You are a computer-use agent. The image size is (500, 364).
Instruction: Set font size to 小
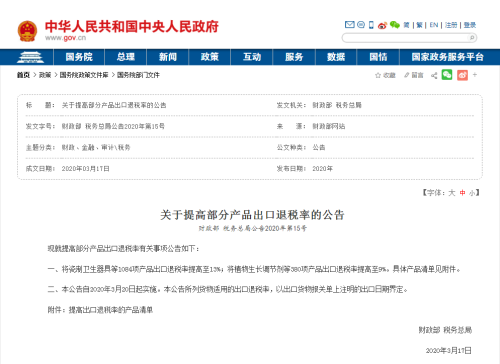(472, 193)
